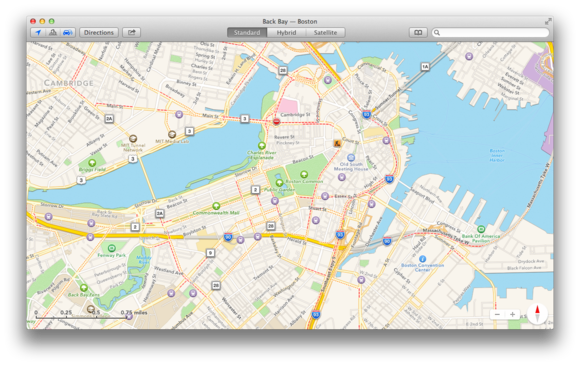The image size is (580, 366).
Task: Toggle the traffic car icon
Action: coord(67,33)
